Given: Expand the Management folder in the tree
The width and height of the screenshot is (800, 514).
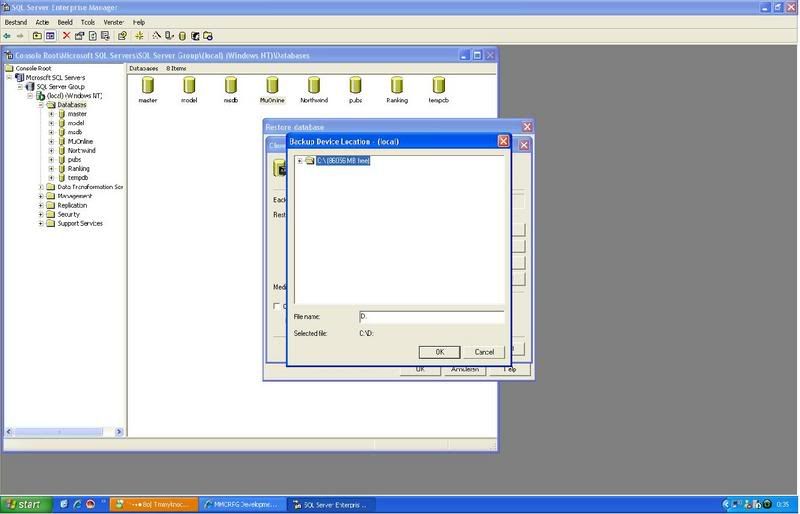Looking at the screenshot, I should click(x=41, y=196).
